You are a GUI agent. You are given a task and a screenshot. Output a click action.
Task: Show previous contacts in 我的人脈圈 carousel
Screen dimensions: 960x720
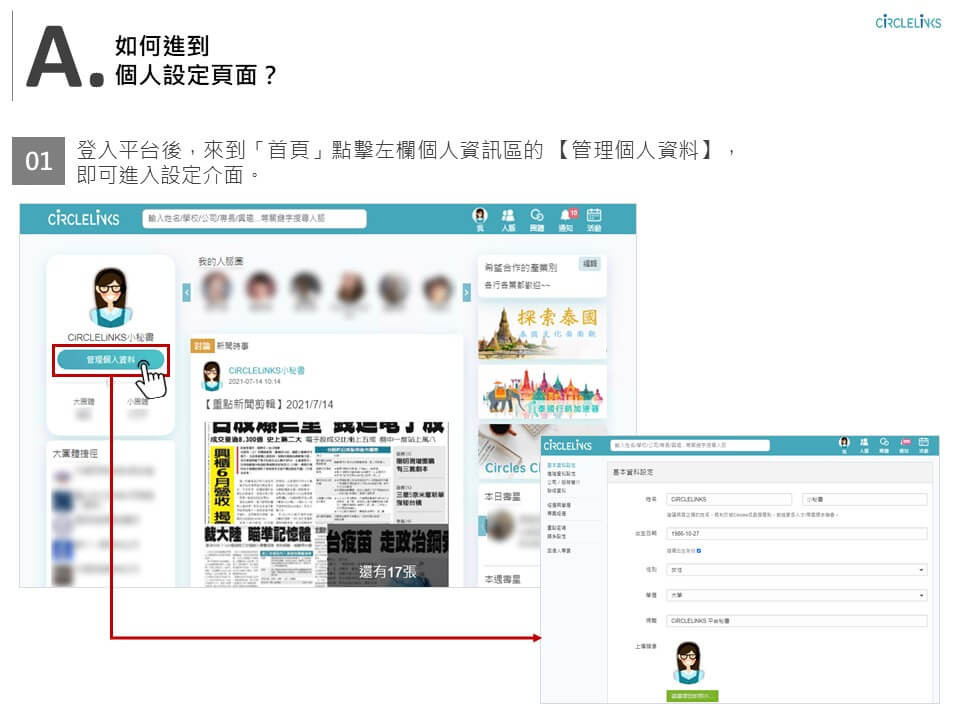[187, 293]
